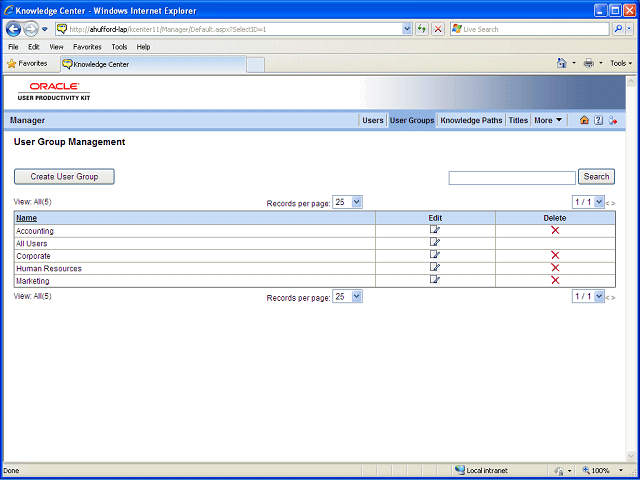This screenshot has height=480, width=640.
Task: Sort by the Name column header
Action: 27,218
